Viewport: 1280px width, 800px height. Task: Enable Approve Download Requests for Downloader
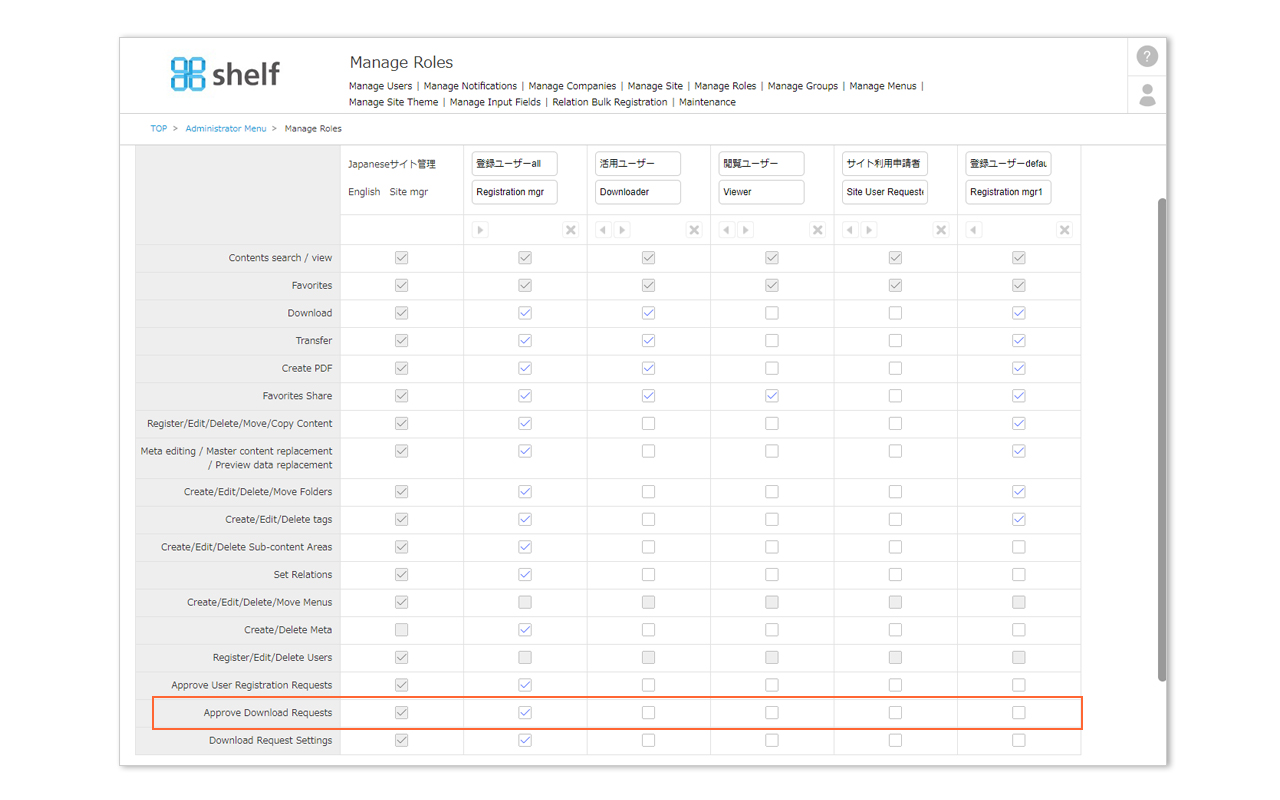pos(648,713)
